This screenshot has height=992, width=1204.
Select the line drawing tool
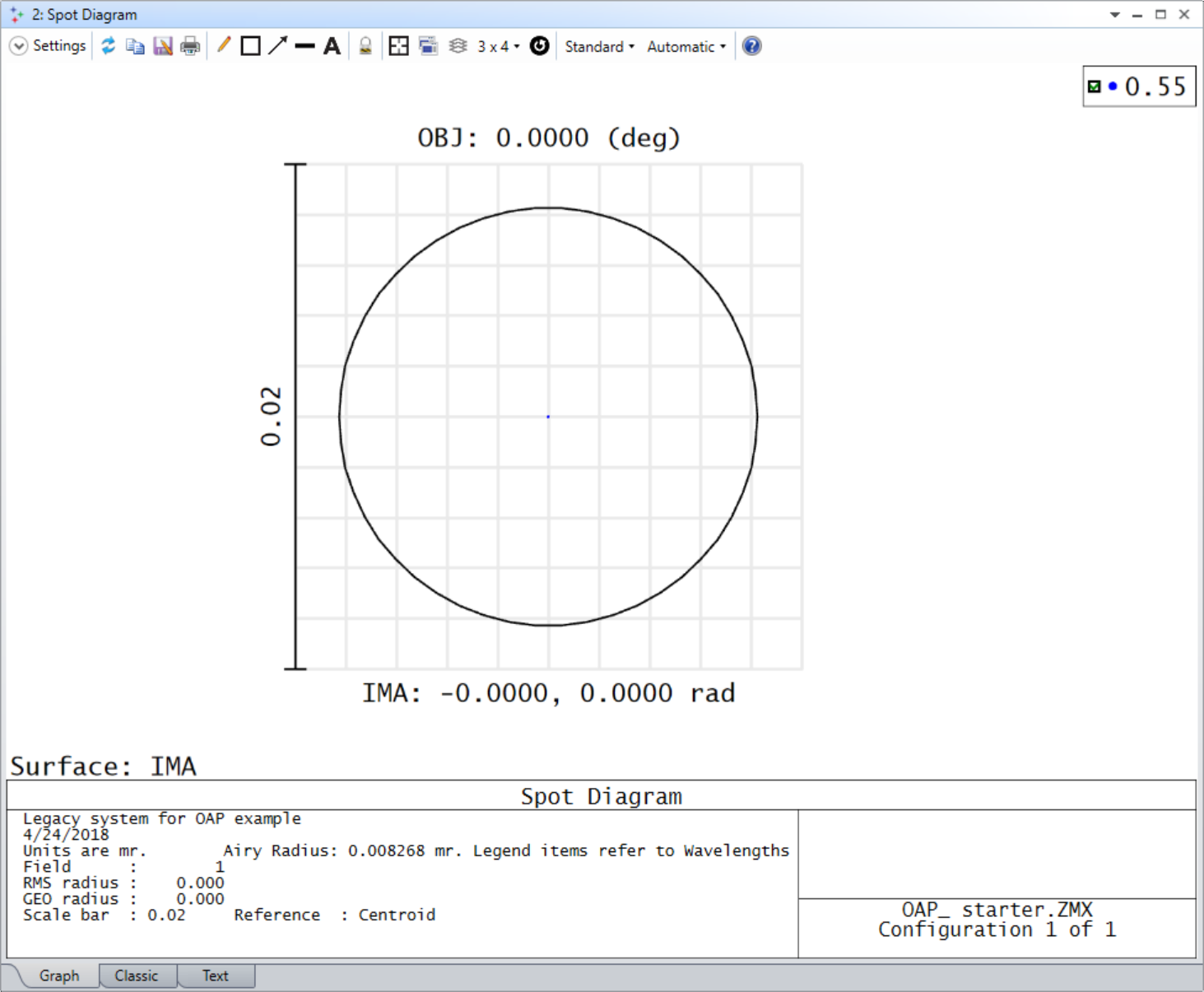[x=304, y=46]
